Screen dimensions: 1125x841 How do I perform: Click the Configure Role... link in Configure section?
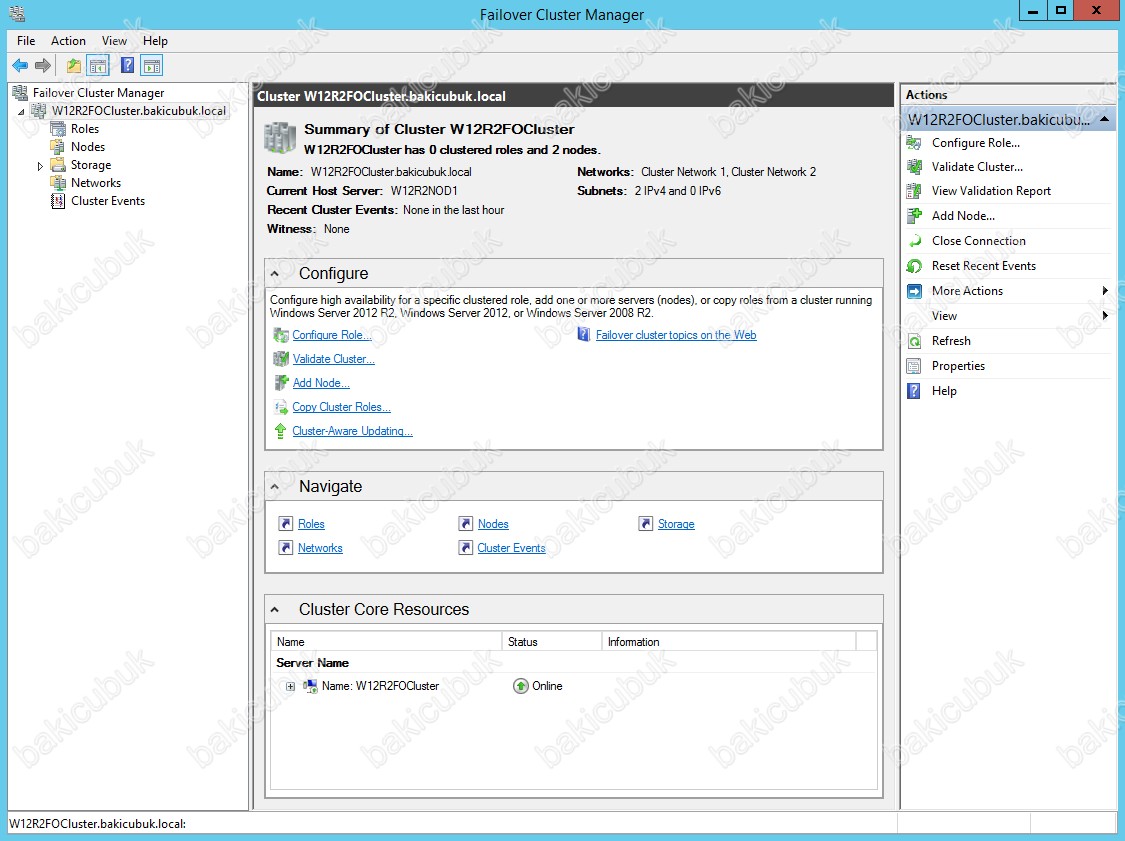(332, 335)
